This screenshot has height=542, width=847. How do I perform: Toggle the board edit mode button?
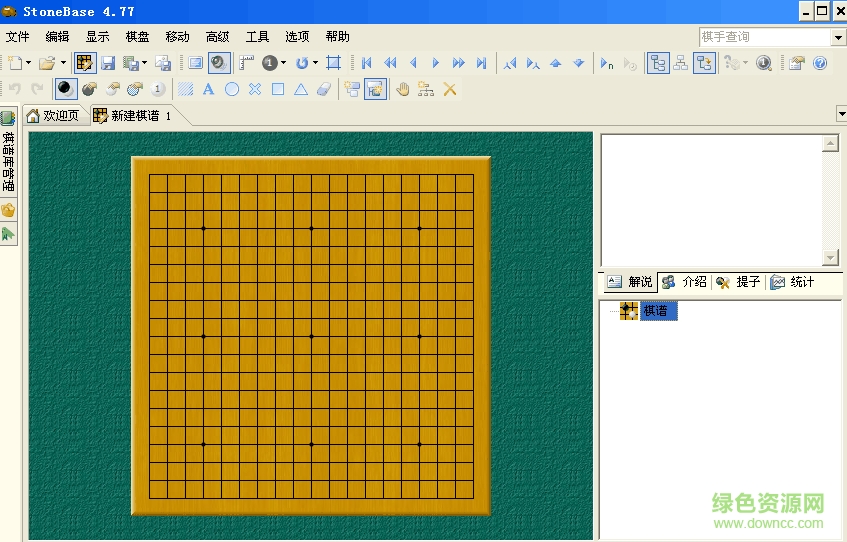85,63
